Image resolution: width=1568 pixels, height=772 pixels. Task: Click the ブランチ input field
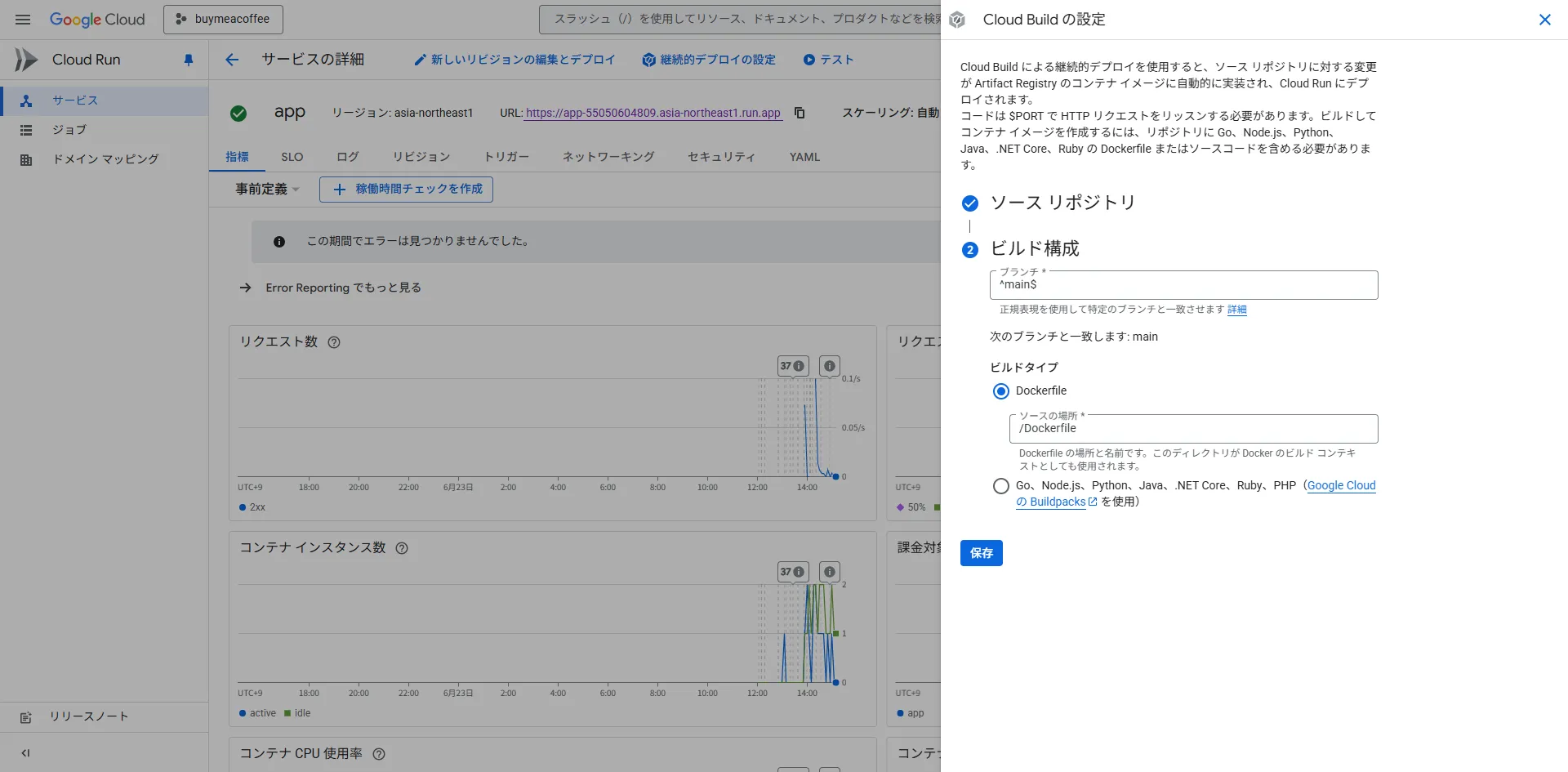[x=1183, y=285]
